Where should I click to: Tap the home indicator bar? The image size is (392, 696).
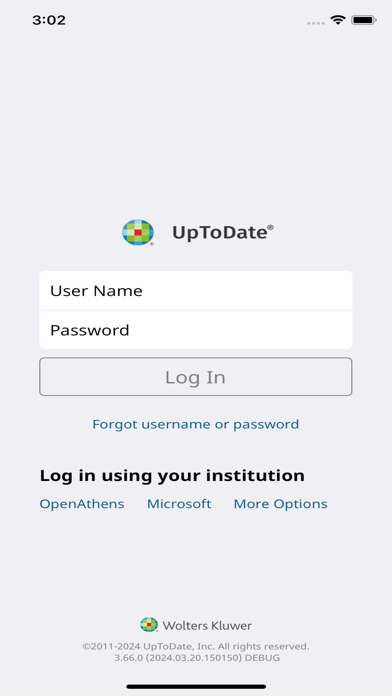tap(196, 687)
